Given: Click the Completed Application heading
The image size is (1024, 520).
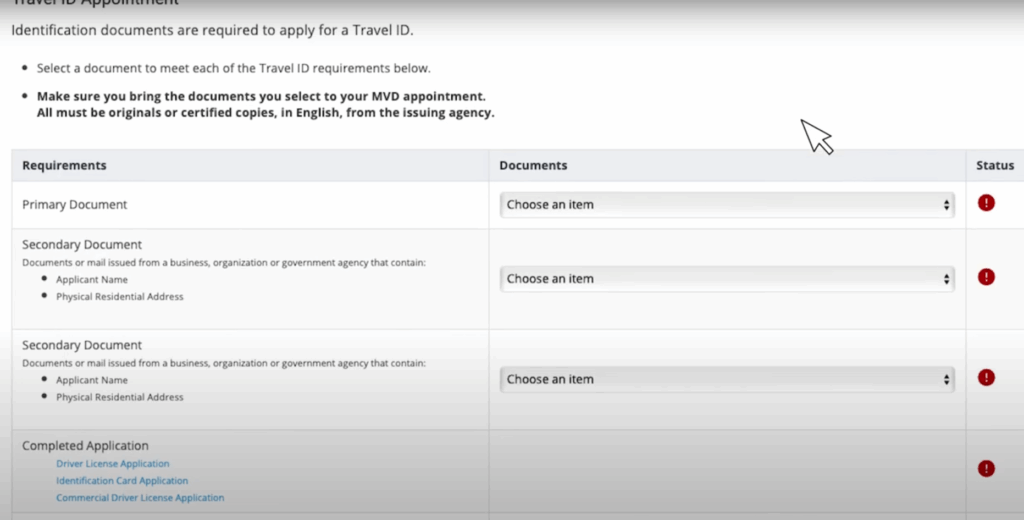Looking at the screenshot, I should point(85,446).
